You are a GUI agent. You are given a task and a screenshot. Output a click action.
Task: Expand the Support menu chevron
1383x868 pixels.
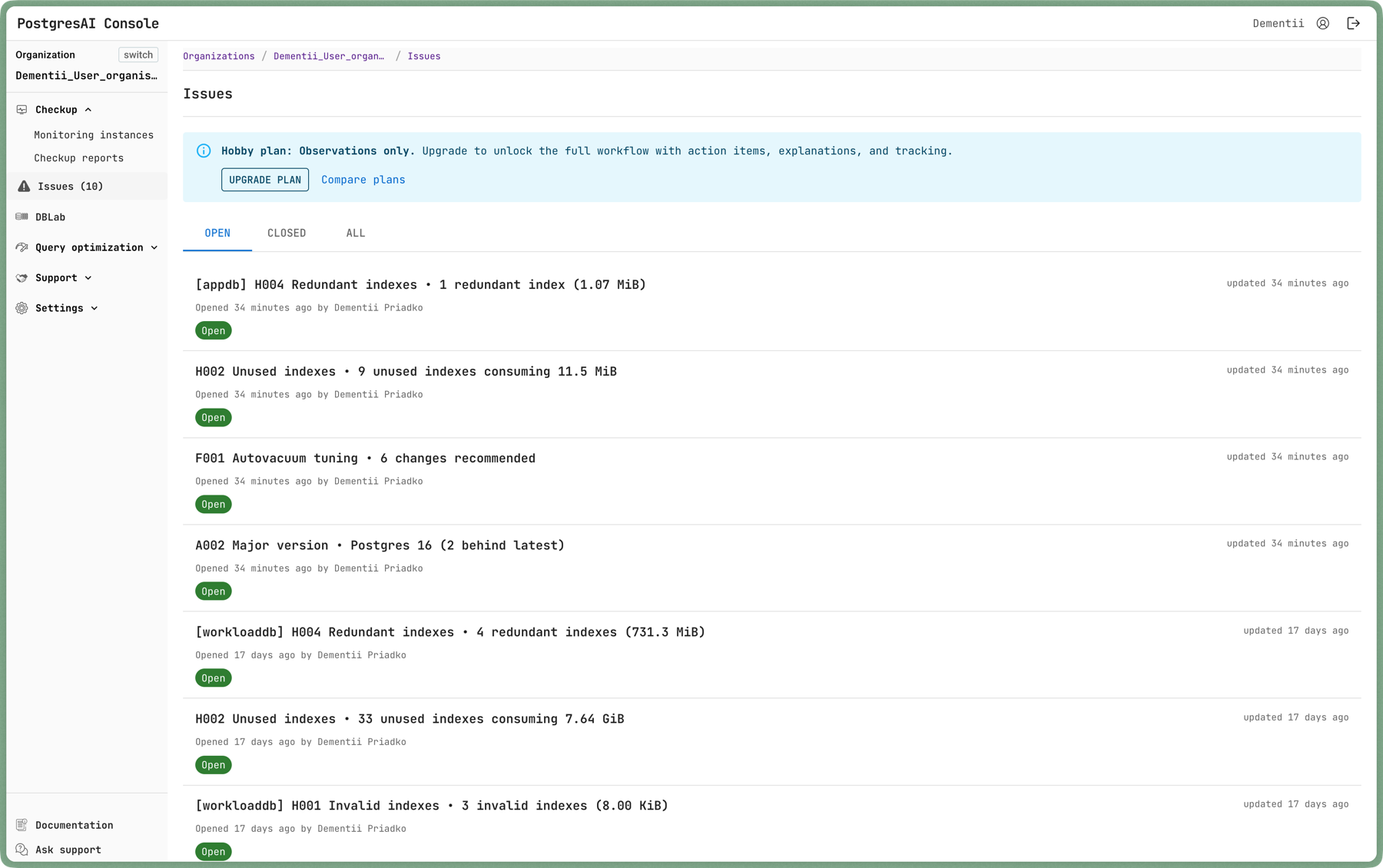[88, 278]
